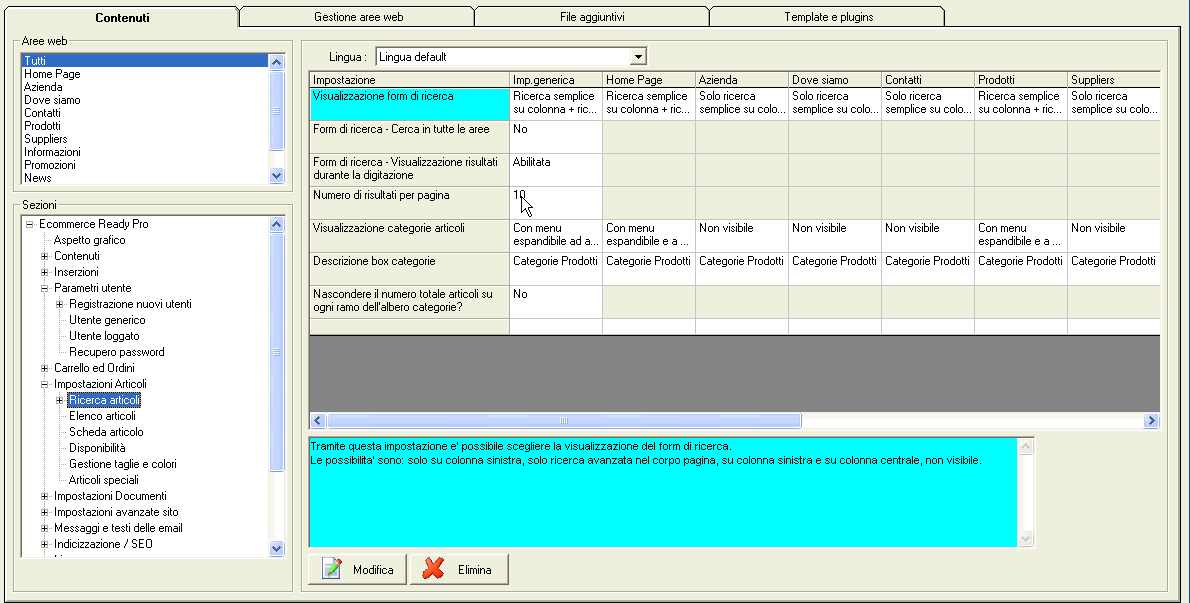1190x603 pixels.
Task: Expand the Carrello ed Ordini node
Action: (x=45, y=369)
